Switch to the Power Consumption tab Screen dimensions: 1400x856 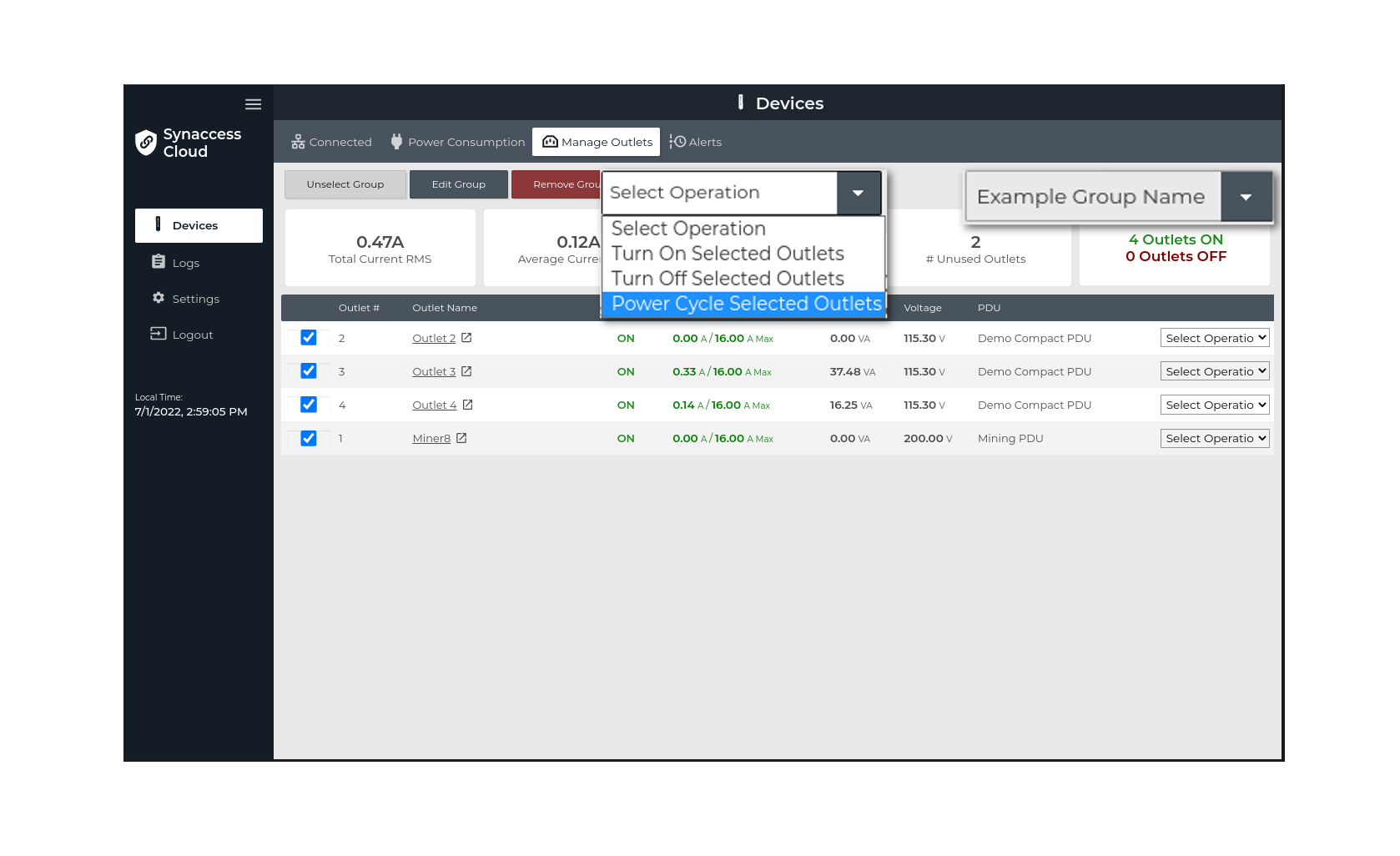458,142
